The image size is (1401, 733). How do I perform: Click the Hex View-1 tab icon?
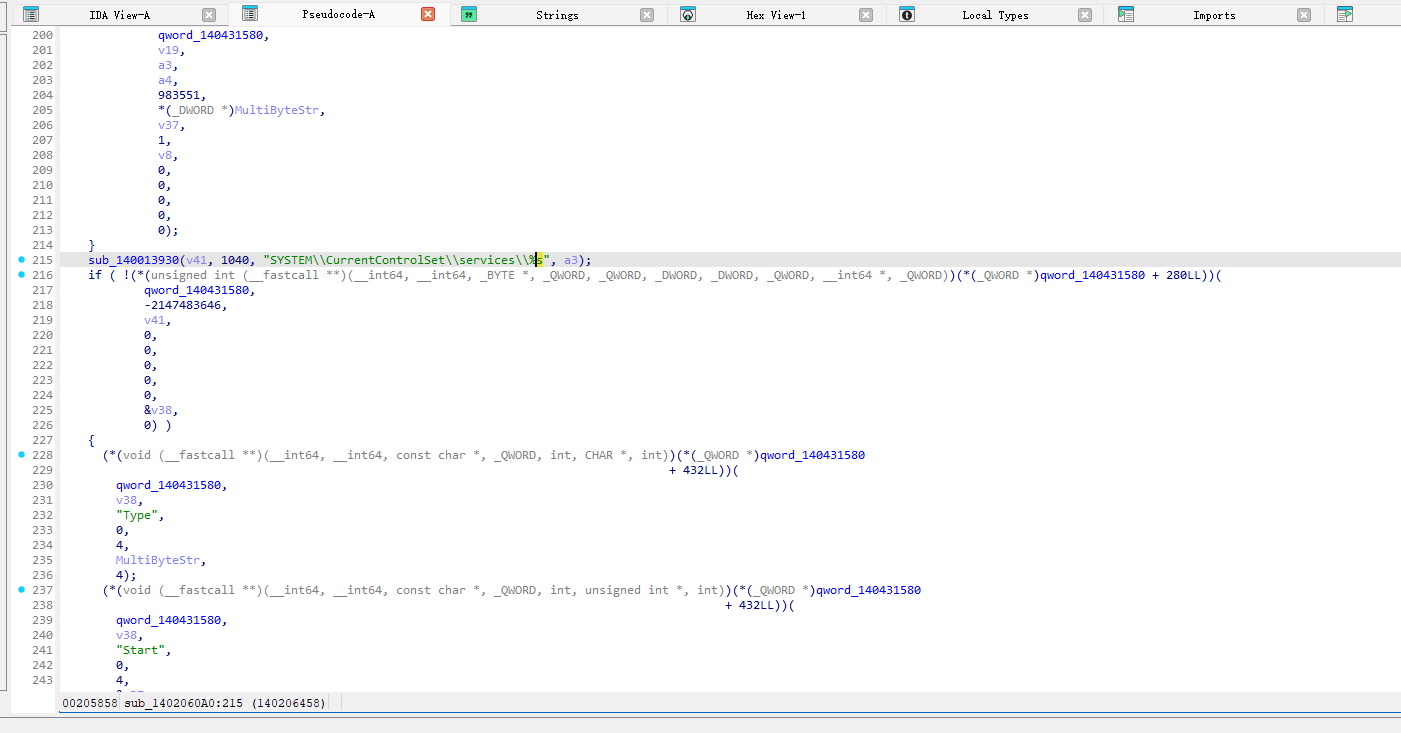click(x=688, y=15)
